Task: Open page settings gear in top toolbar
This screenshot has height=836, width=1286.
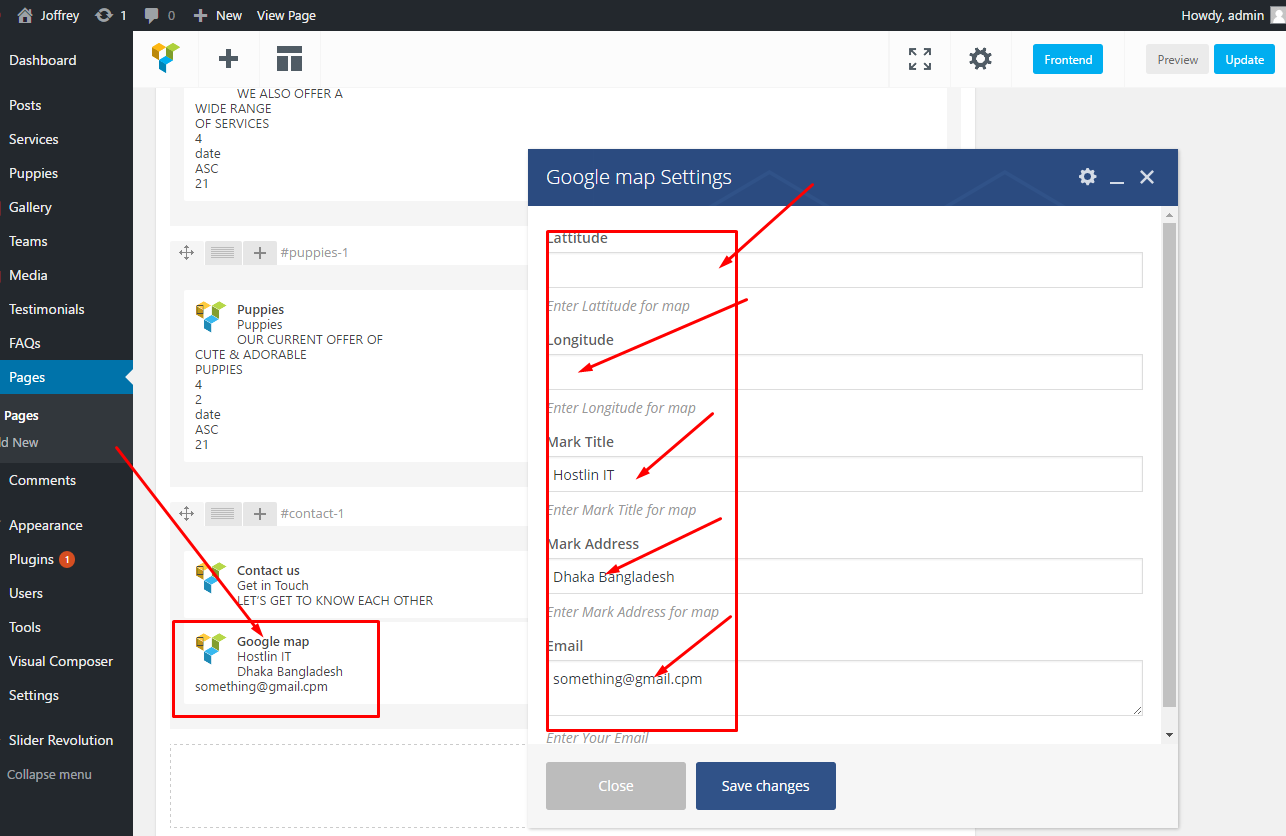Action: (980, 59)
